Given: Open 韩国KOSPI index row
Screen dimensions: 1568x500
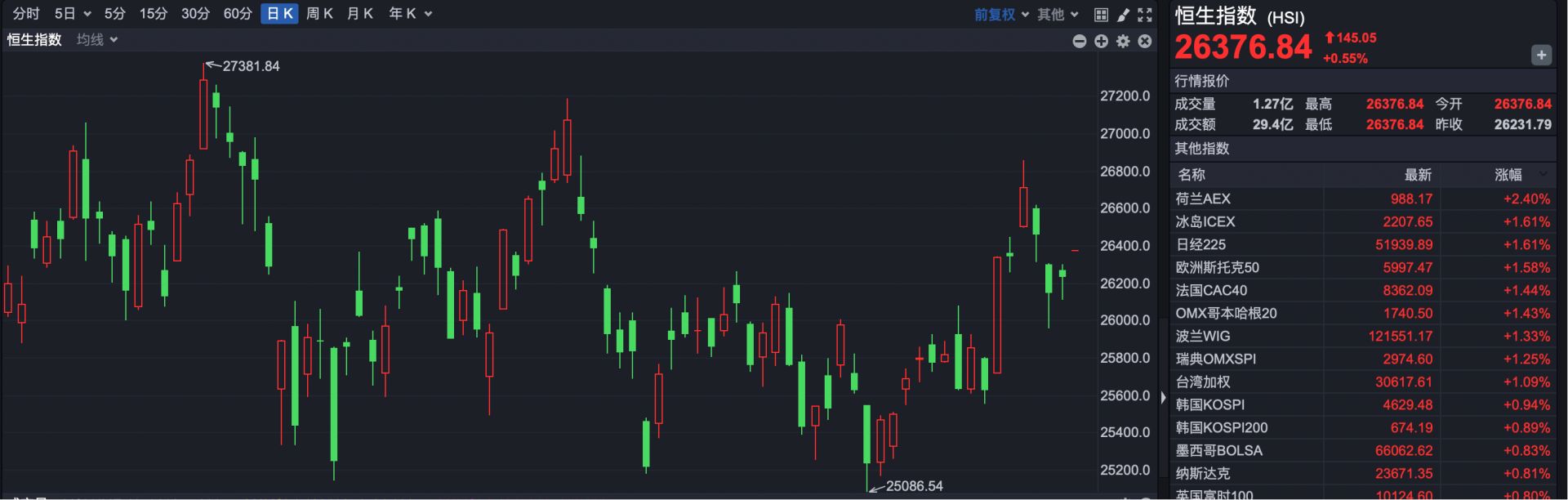Looking at the screenshot, I should click(x=1209, y=404).
